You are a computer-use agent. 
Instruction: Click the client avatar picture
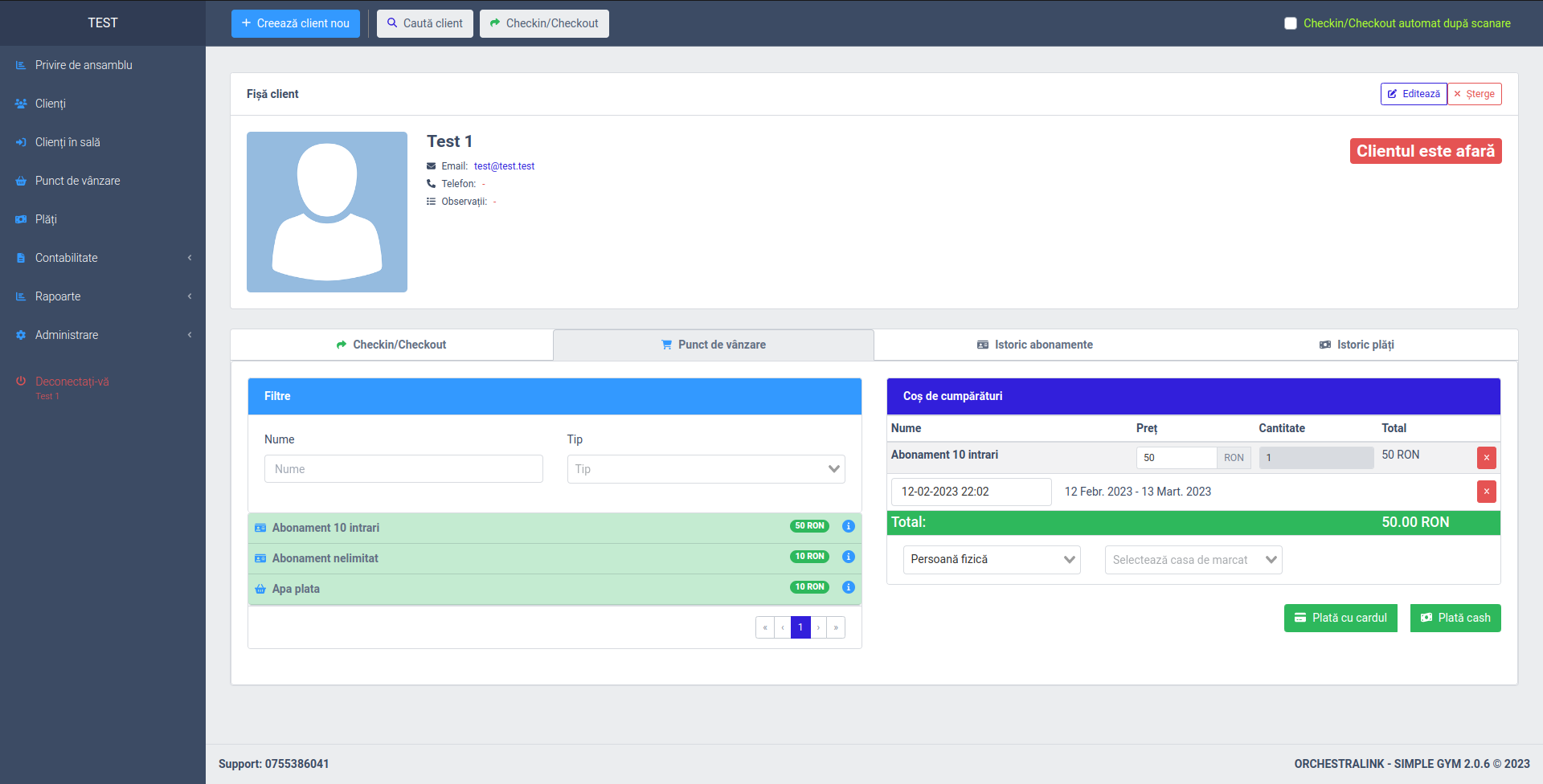[x=327, y=212]
